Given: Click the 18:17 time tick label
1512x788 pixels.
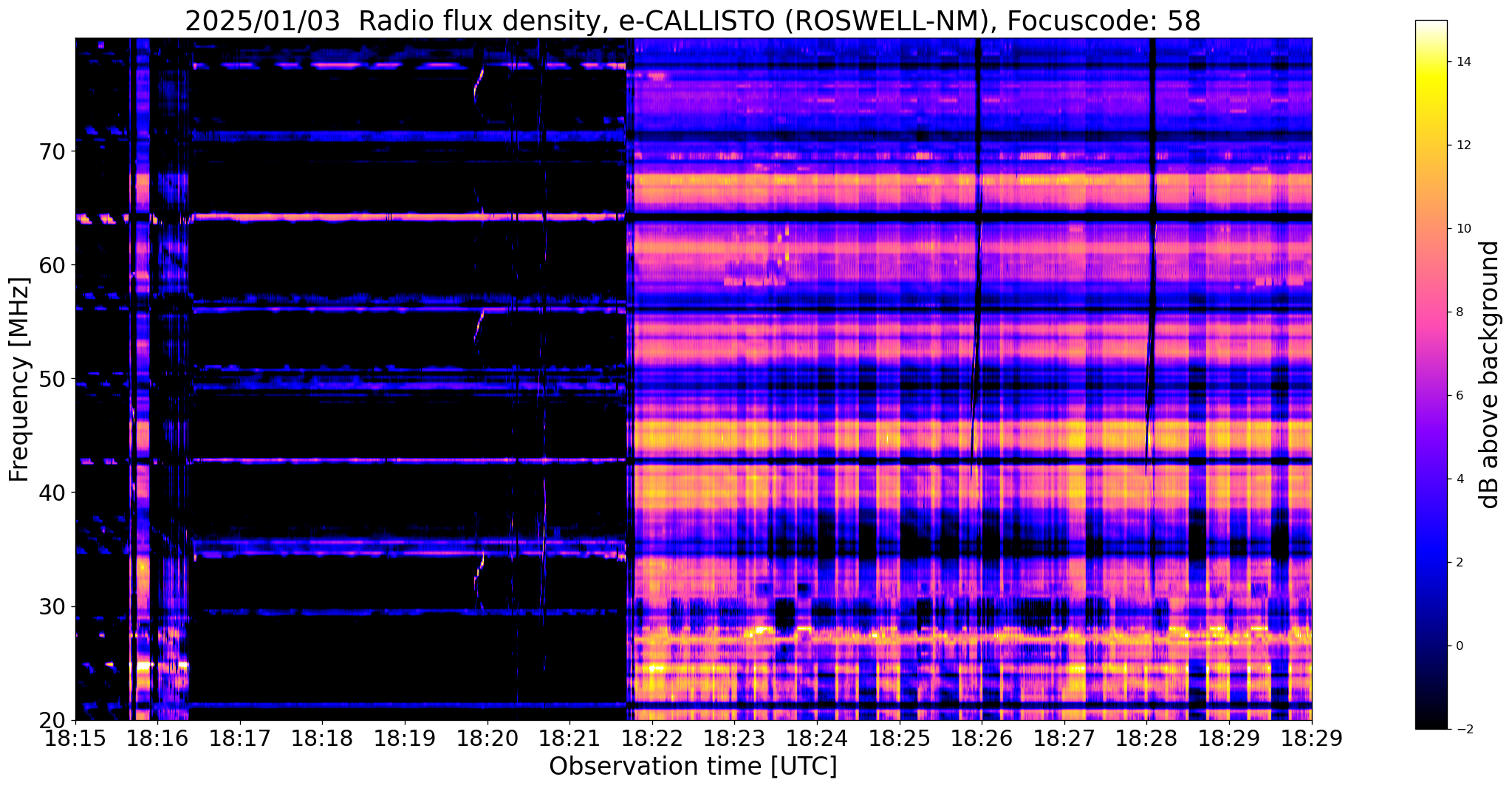Looking at the screenshot, I should (240, 739).
